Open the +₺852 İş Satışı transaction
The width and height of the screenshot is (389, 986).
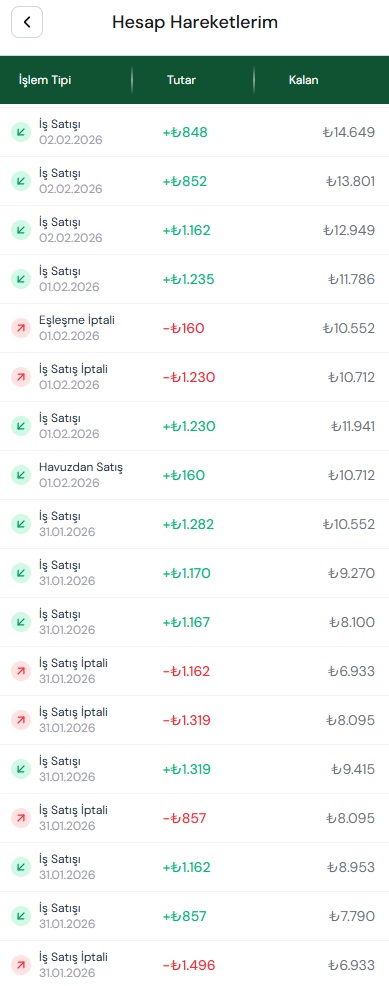[x=194, y=181]
